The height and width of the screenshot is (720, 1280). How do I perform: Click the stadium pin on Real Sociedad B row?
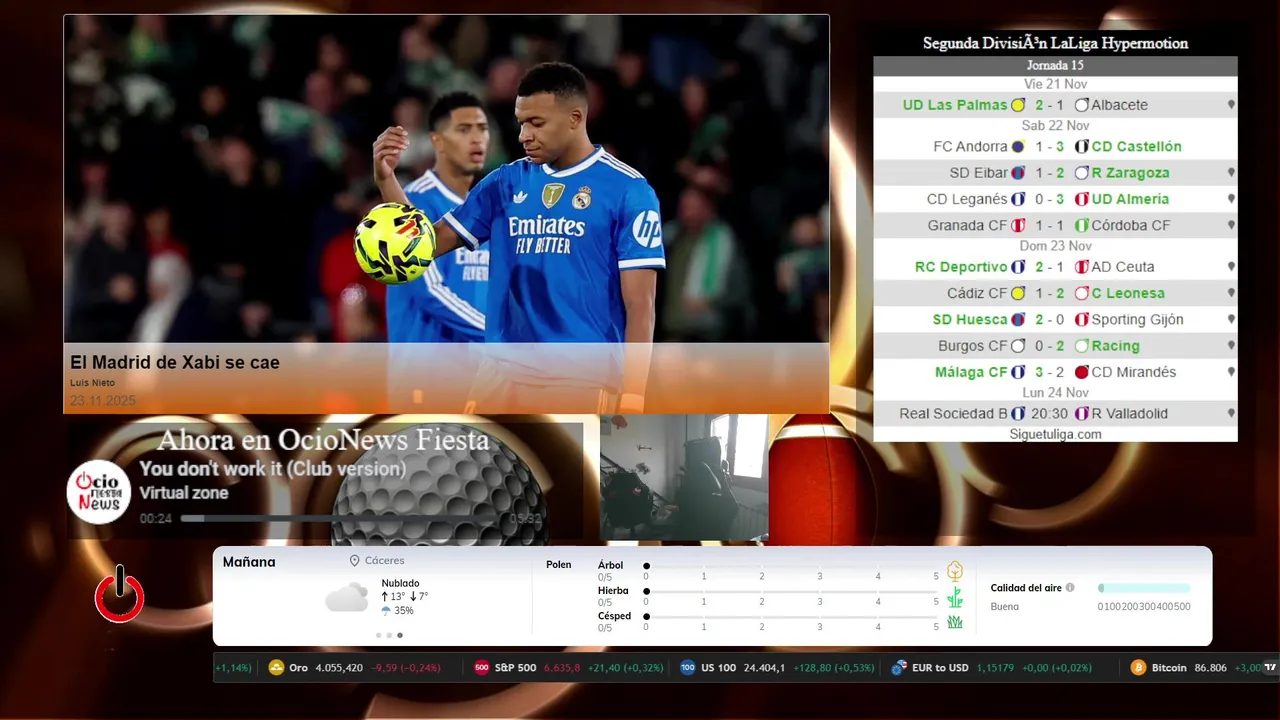coord(1231,414)
